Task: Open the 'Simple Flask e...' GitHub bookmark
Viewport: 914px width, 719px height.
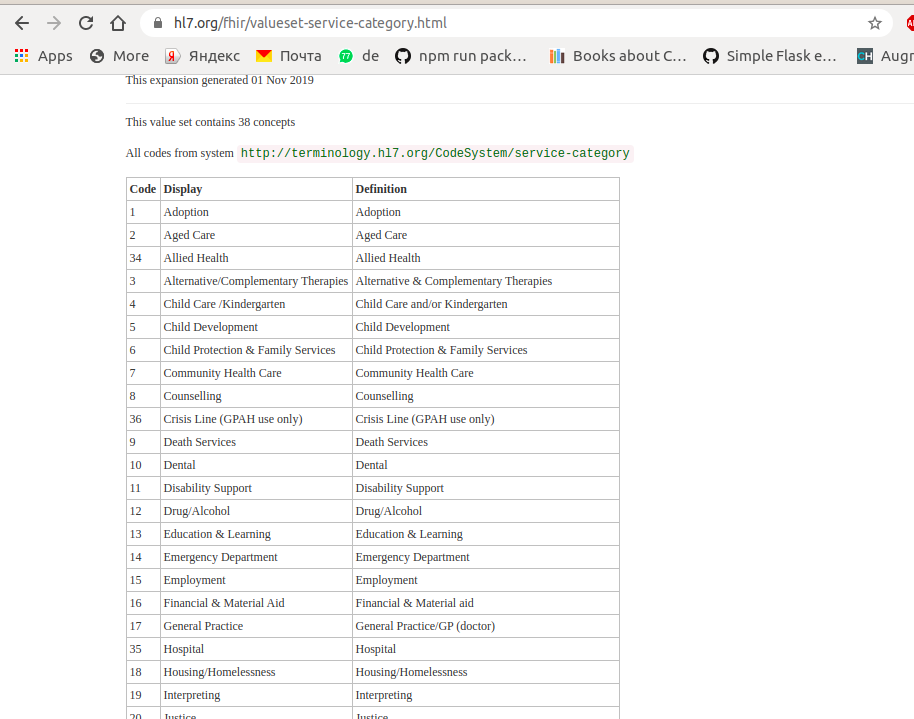Action: (x=769, y=56)
